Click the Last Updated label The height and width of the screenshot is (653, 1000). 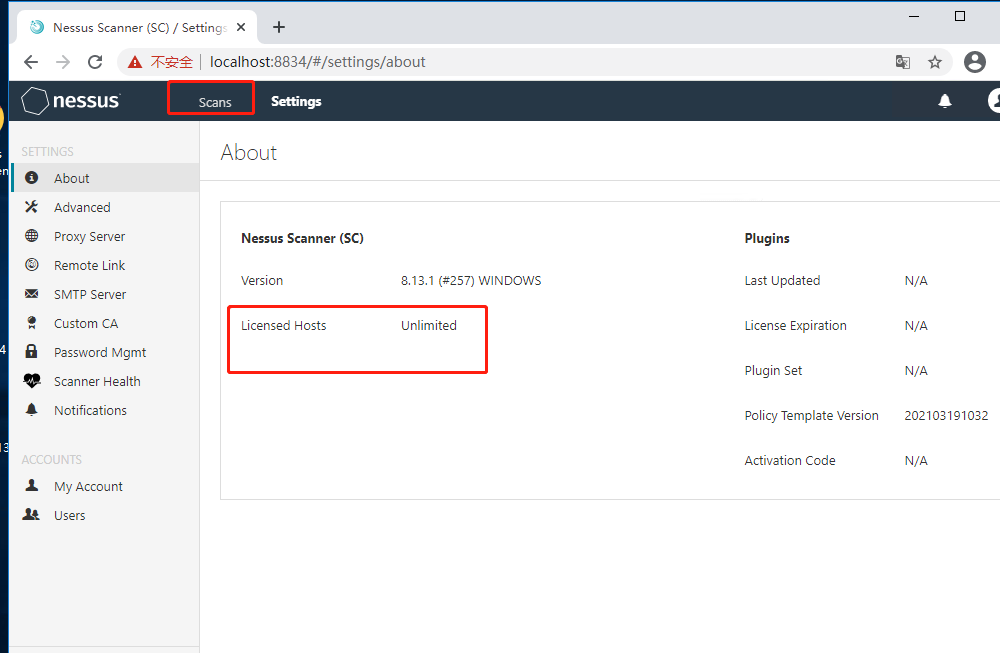(x=782, y=281)
